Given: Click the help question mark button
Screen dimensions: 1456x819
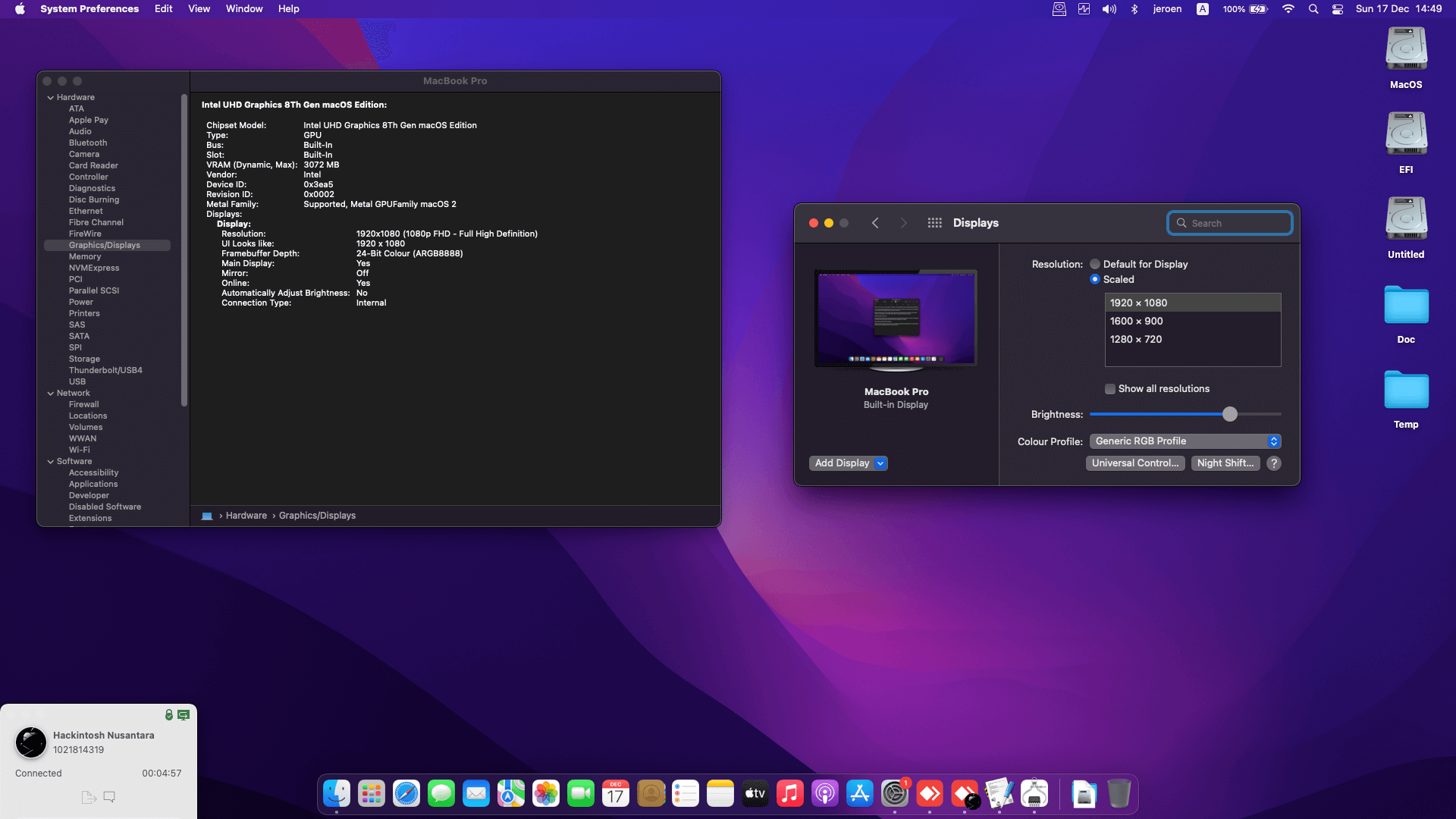Looking at the screenshot, I should click(1274, 463).
